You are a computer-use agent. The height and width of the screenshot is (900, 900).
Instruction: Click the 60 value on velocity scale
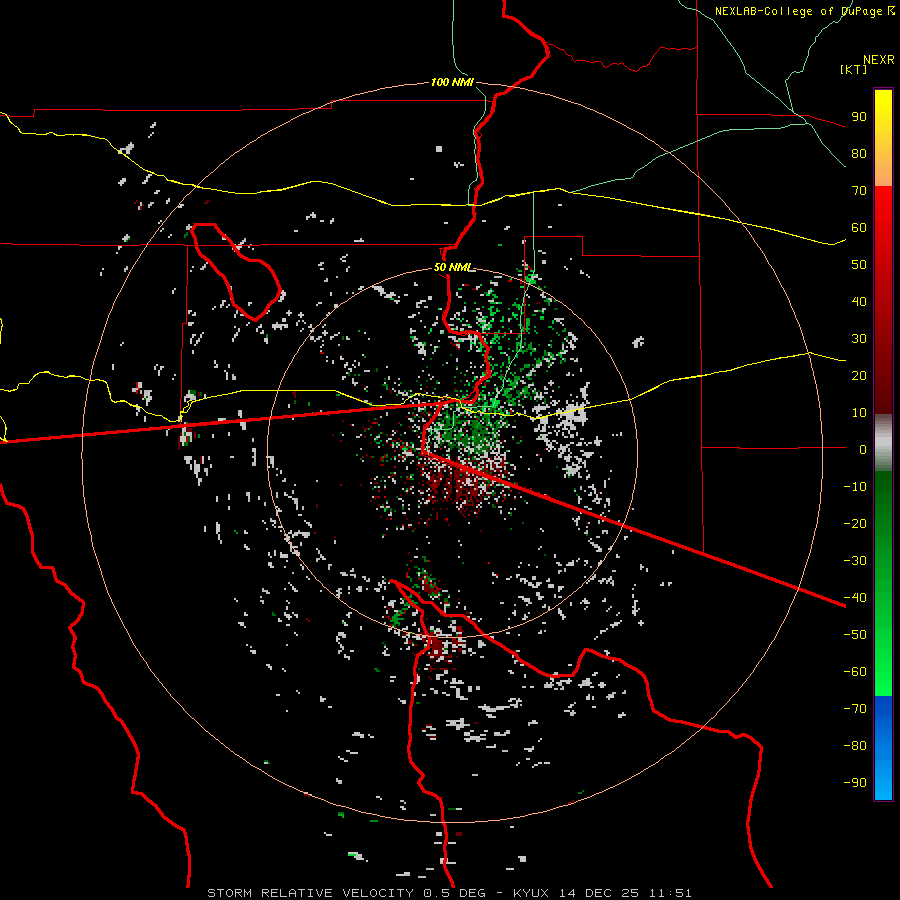click(859, 228)
